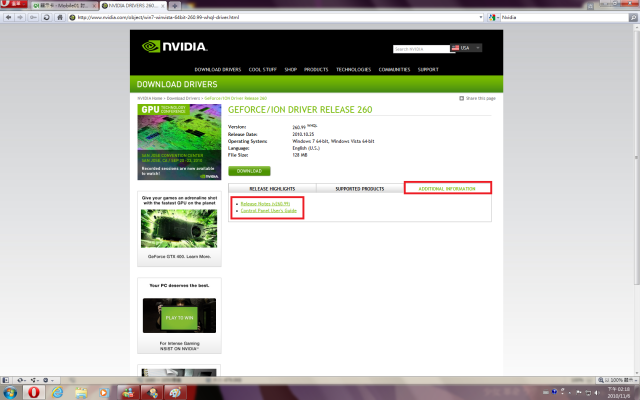Click the Share this page link text
The image size is (640, 400).
pyautogui.click(x=480, y=98)
